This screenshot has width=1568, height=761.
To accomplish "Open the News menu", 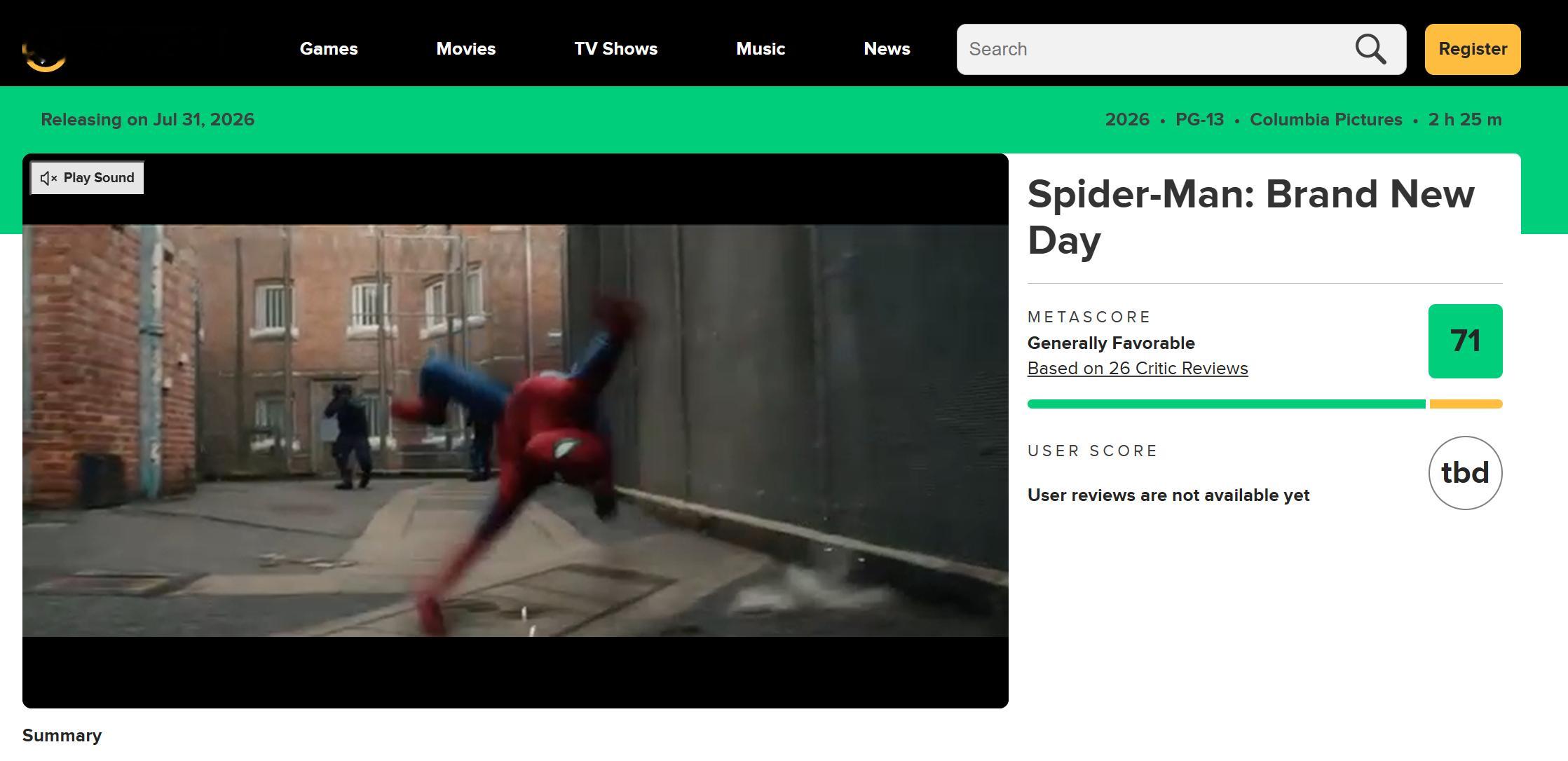I will (x=887, y=49).
